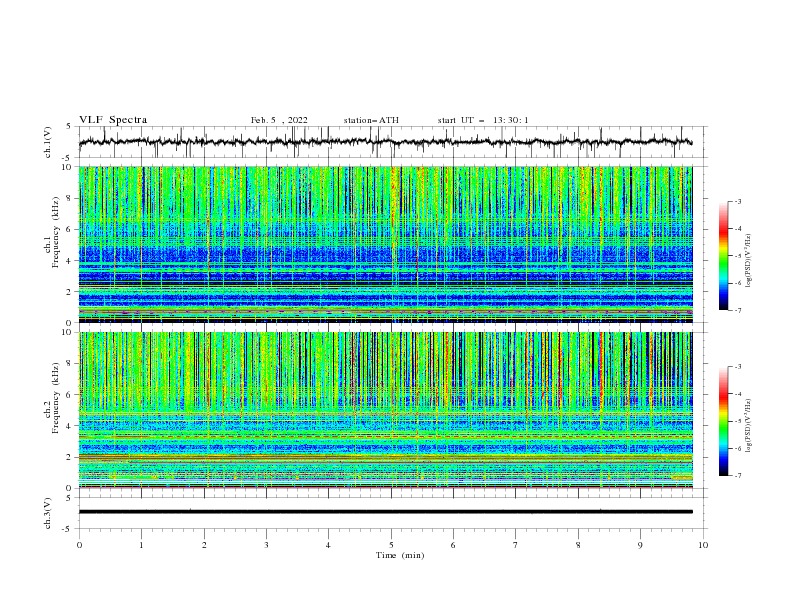
Task: Click time axis tick label "0"
Action: 79,545
